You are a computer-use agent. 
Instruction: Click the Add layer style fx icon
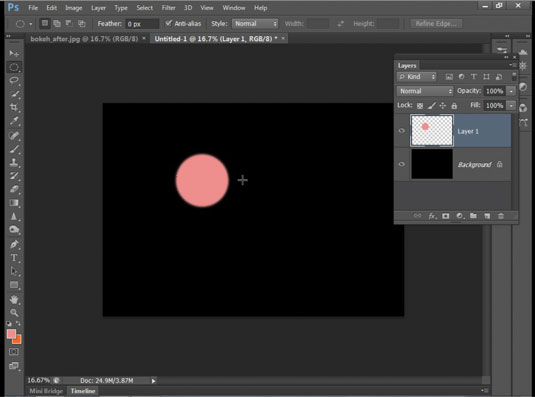[432, 216]
